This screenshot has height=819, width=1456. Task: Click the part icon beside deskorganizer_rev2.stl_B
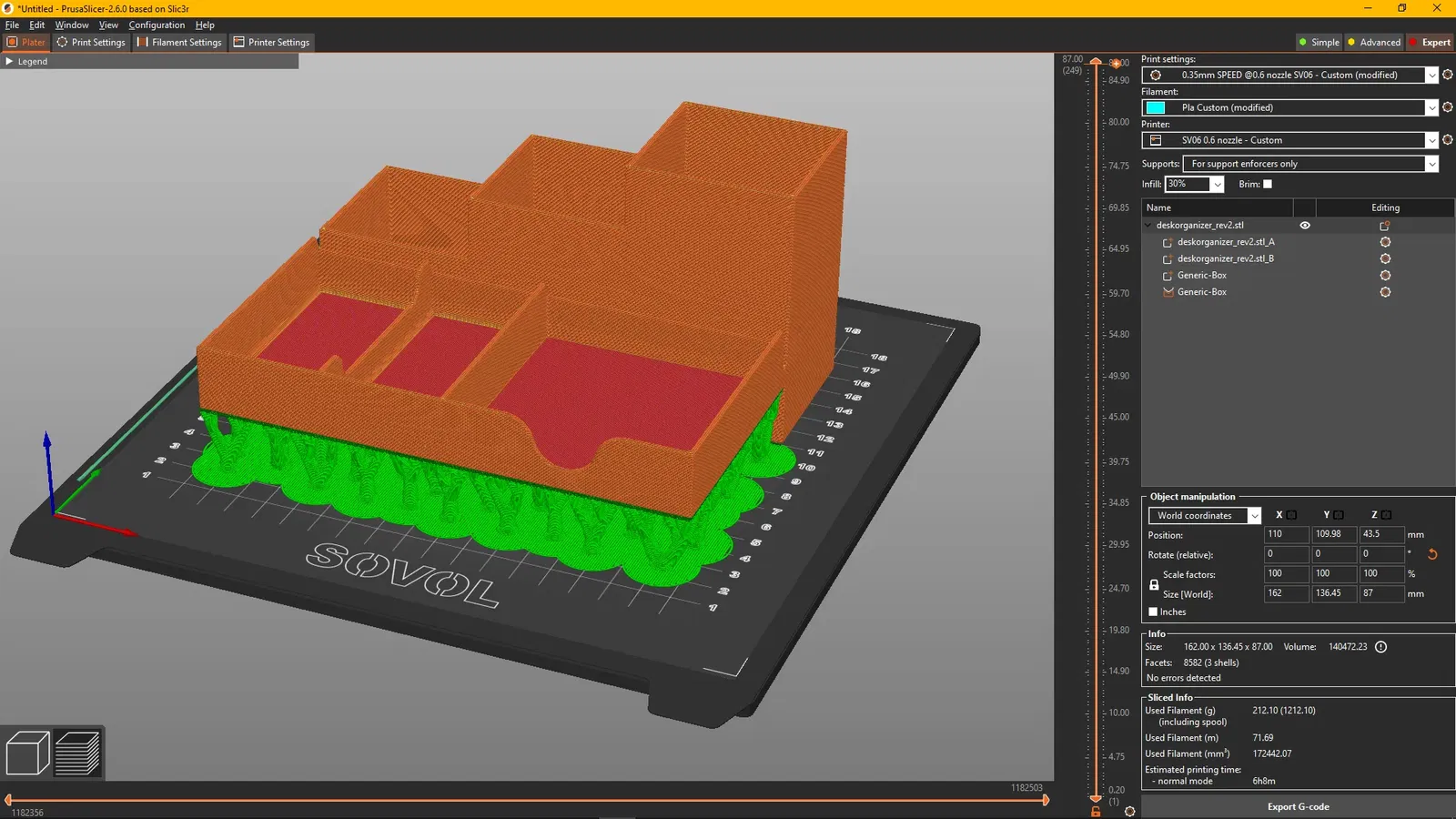coord(1168,259)
